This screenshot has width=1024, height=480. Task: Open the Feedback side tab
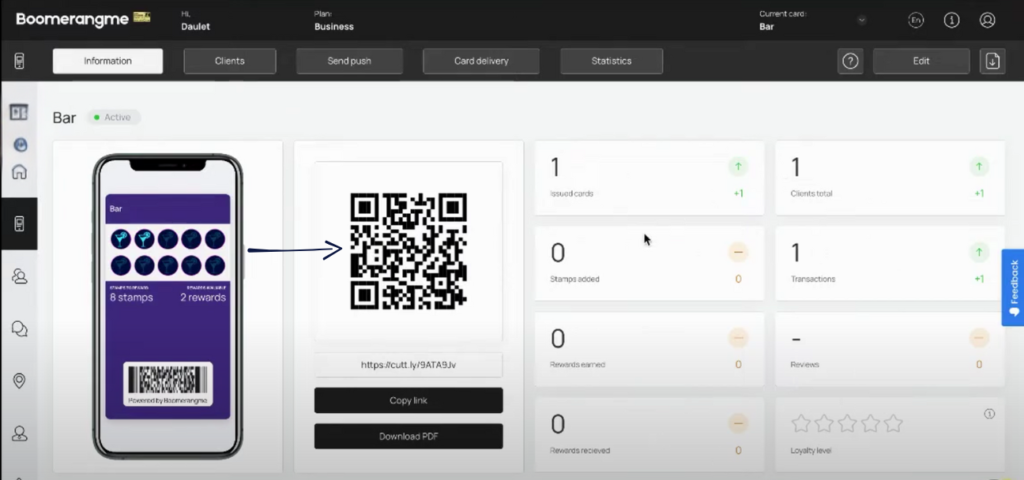coord(1012,287)
